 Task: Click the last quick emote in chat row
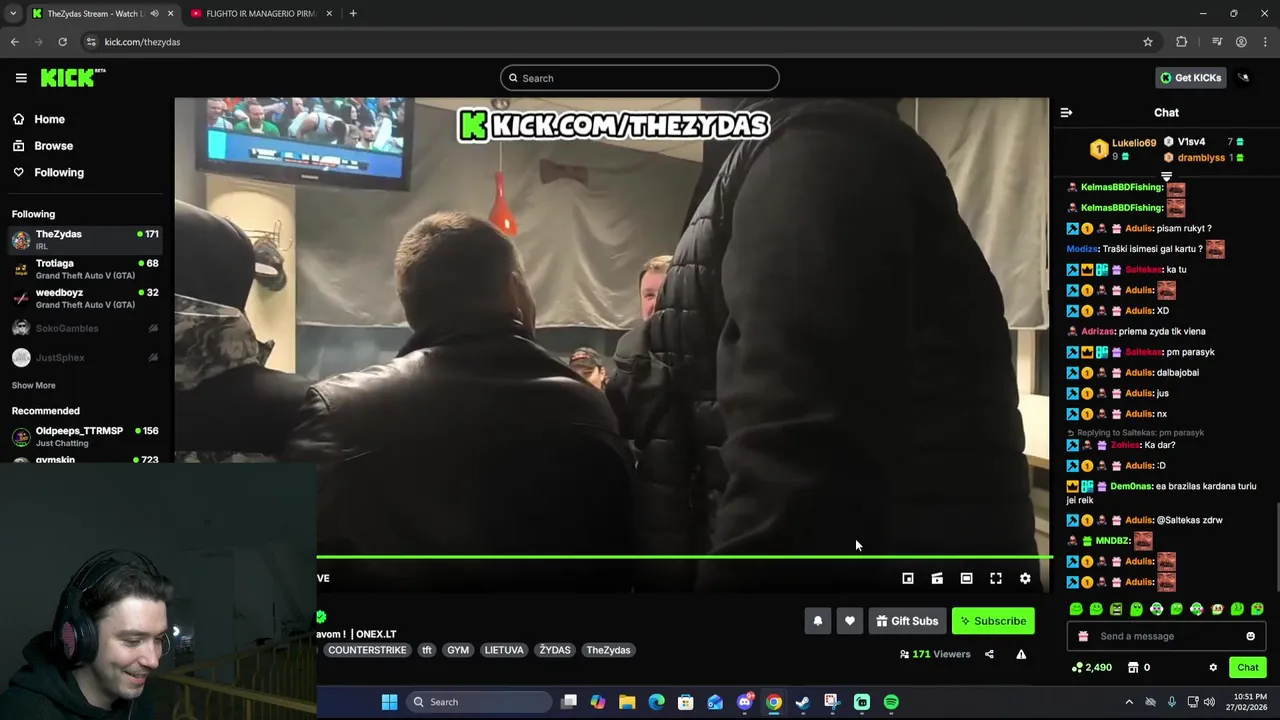click(1257, 609)
